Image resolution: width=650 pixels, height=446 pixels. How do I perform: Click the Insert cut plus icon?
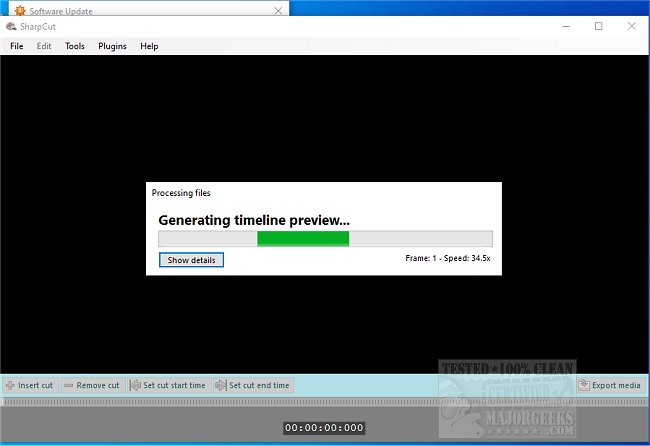[10, 385]
